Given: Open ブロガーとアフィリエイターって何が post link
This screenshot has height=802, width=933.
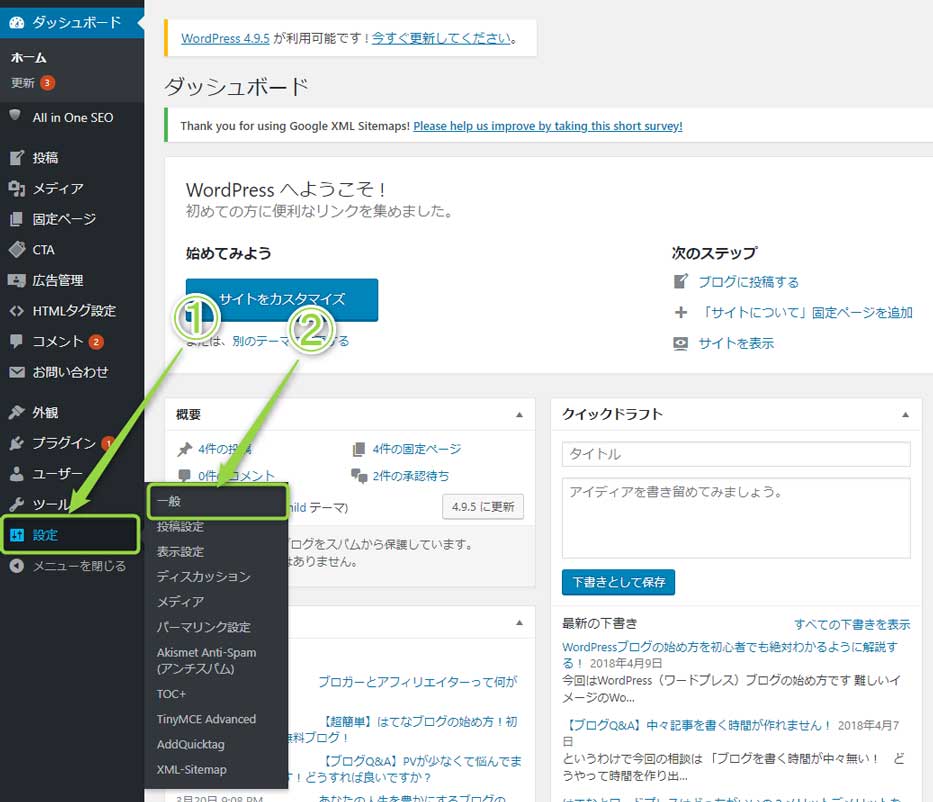Looking at the screenshot, I should click(418, 681).
